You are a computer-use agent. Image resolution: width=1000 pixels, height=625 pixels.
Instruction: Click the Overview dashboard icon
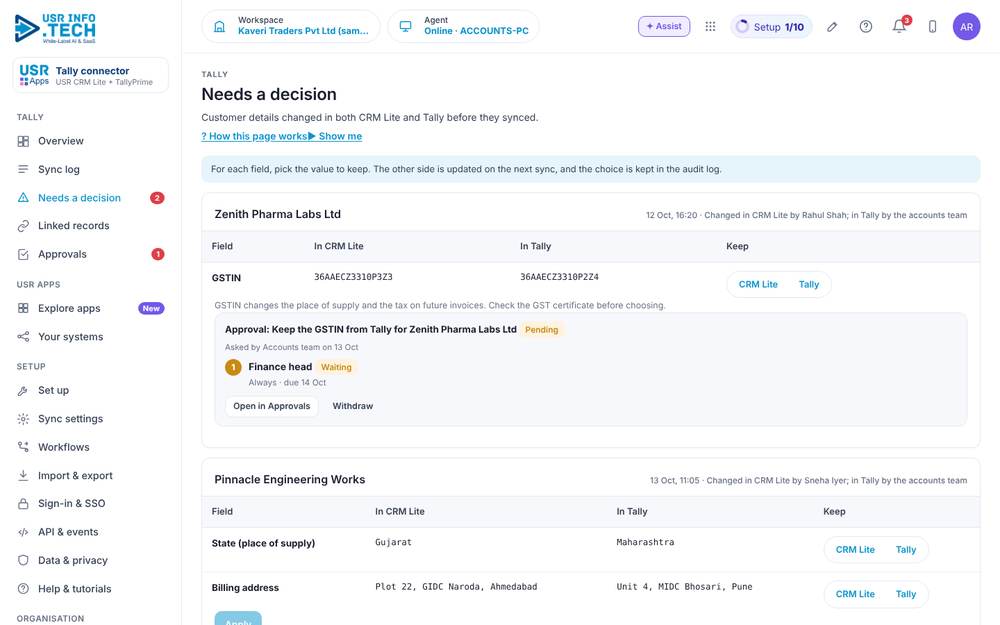pos(23,141)
